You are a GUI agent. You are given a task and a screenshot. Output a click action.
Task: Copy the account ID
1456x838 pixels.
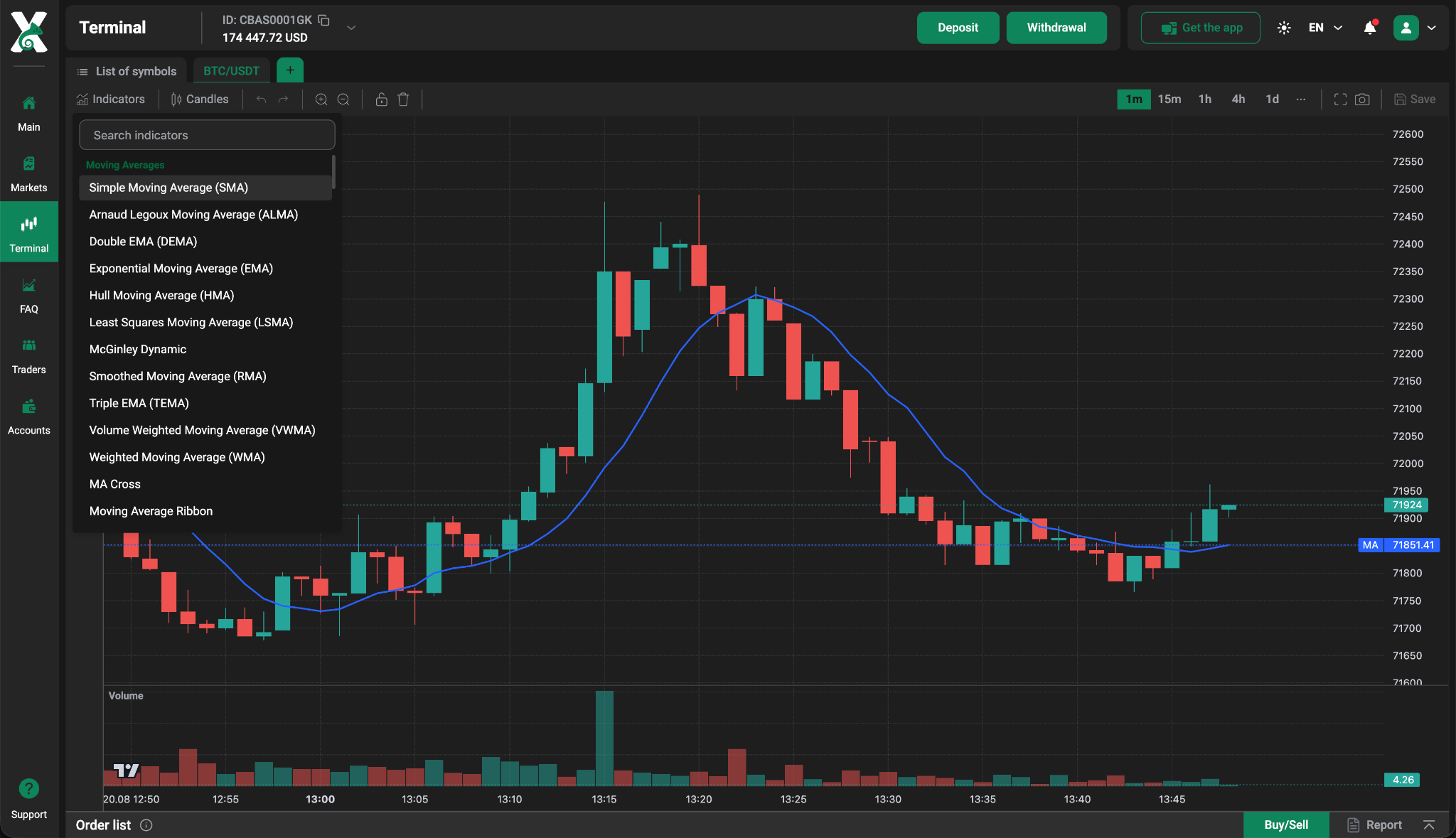pyautogui.click(x=323, y=20)
